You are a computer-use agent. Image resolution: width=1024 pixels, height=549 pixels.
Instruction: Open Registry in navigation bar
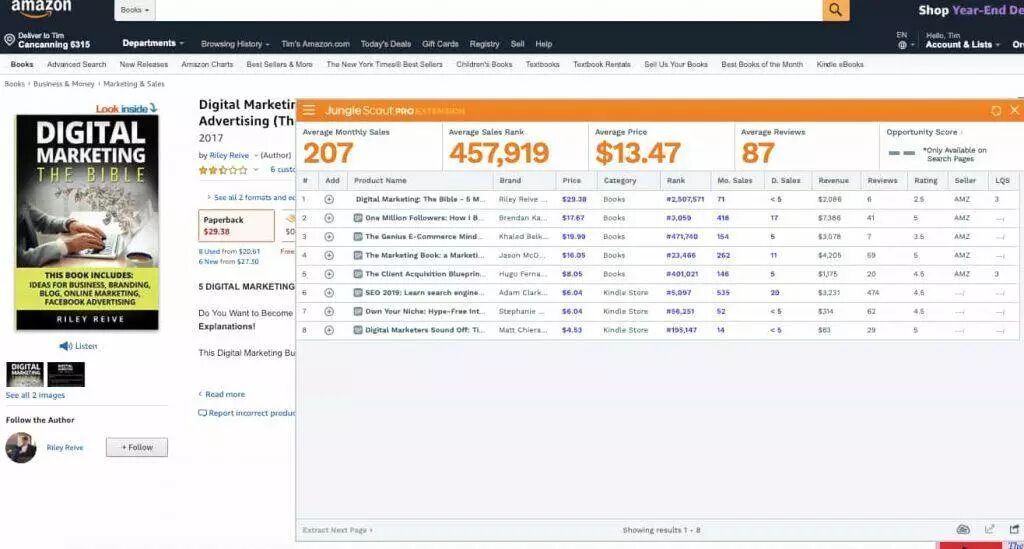click(x=485, y=44)
